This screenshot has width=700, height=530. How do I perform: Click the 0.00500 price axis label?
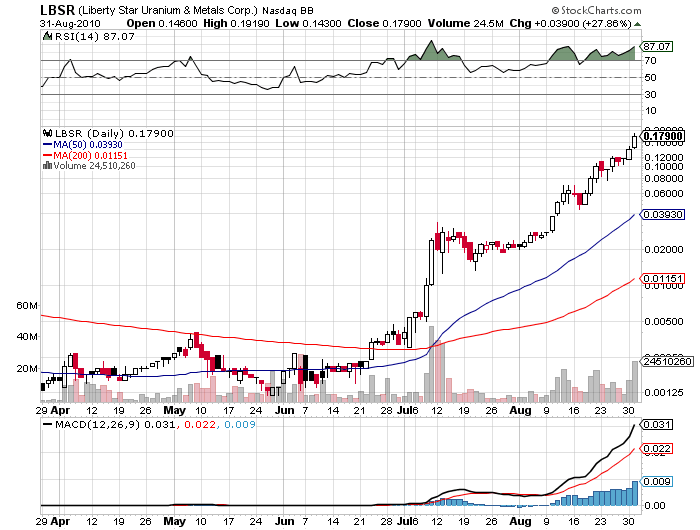[x=664, y=321]
